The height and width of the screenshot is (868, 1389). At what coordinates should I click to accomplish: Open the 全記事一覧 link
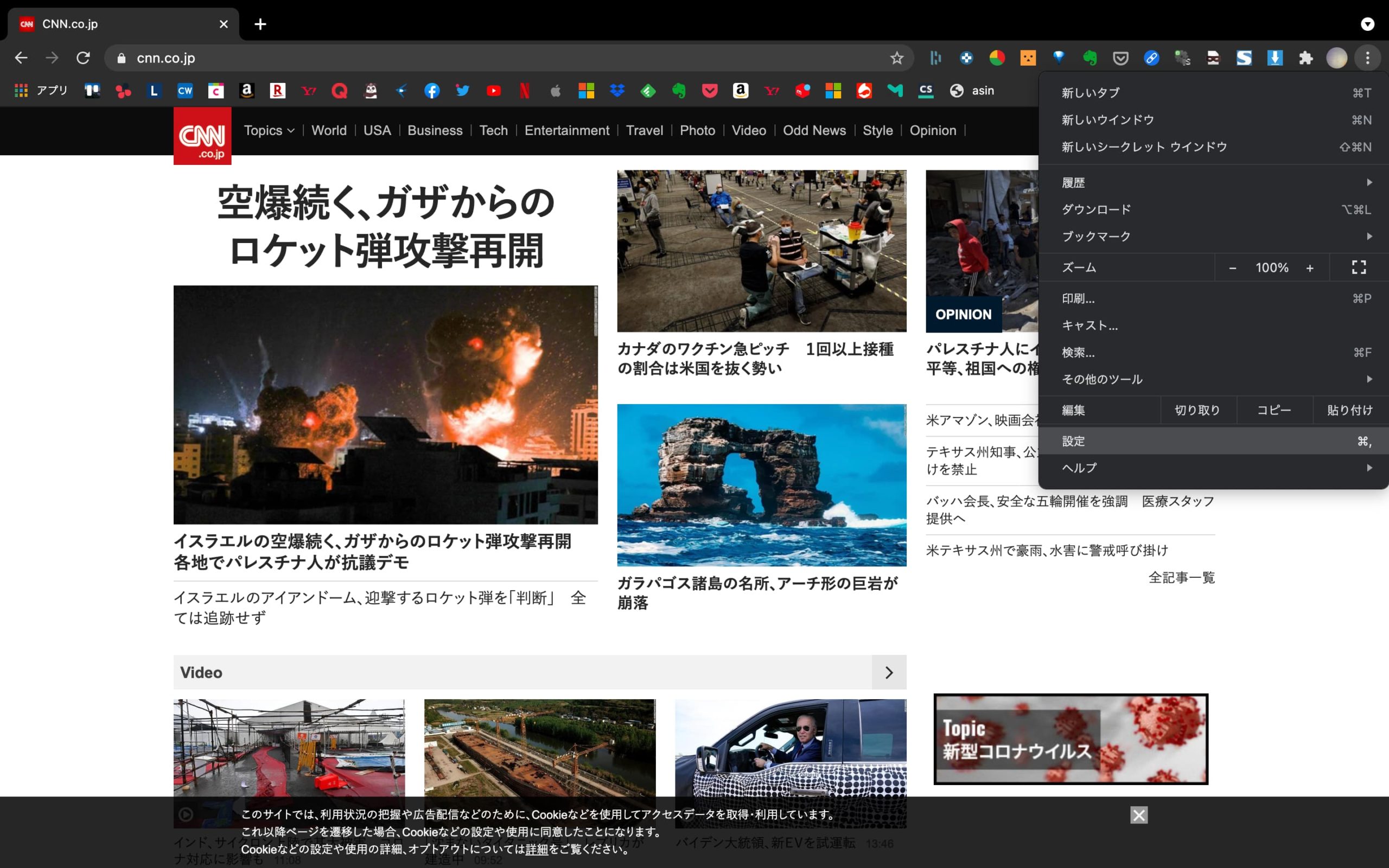pos(1181,578)
